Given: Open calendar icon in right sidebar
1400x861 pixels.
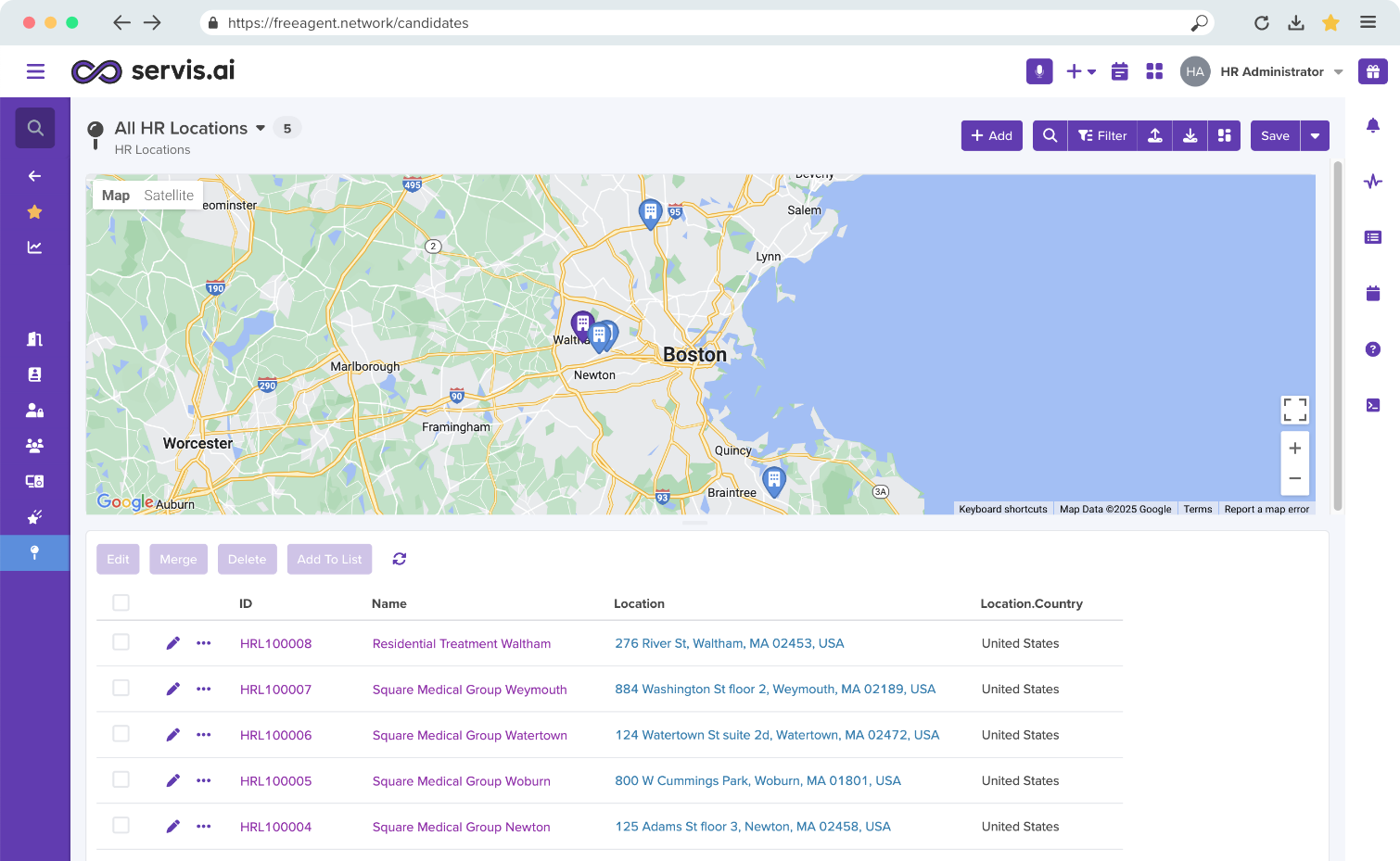Looking at the screenshot, I should point(1373,293).
